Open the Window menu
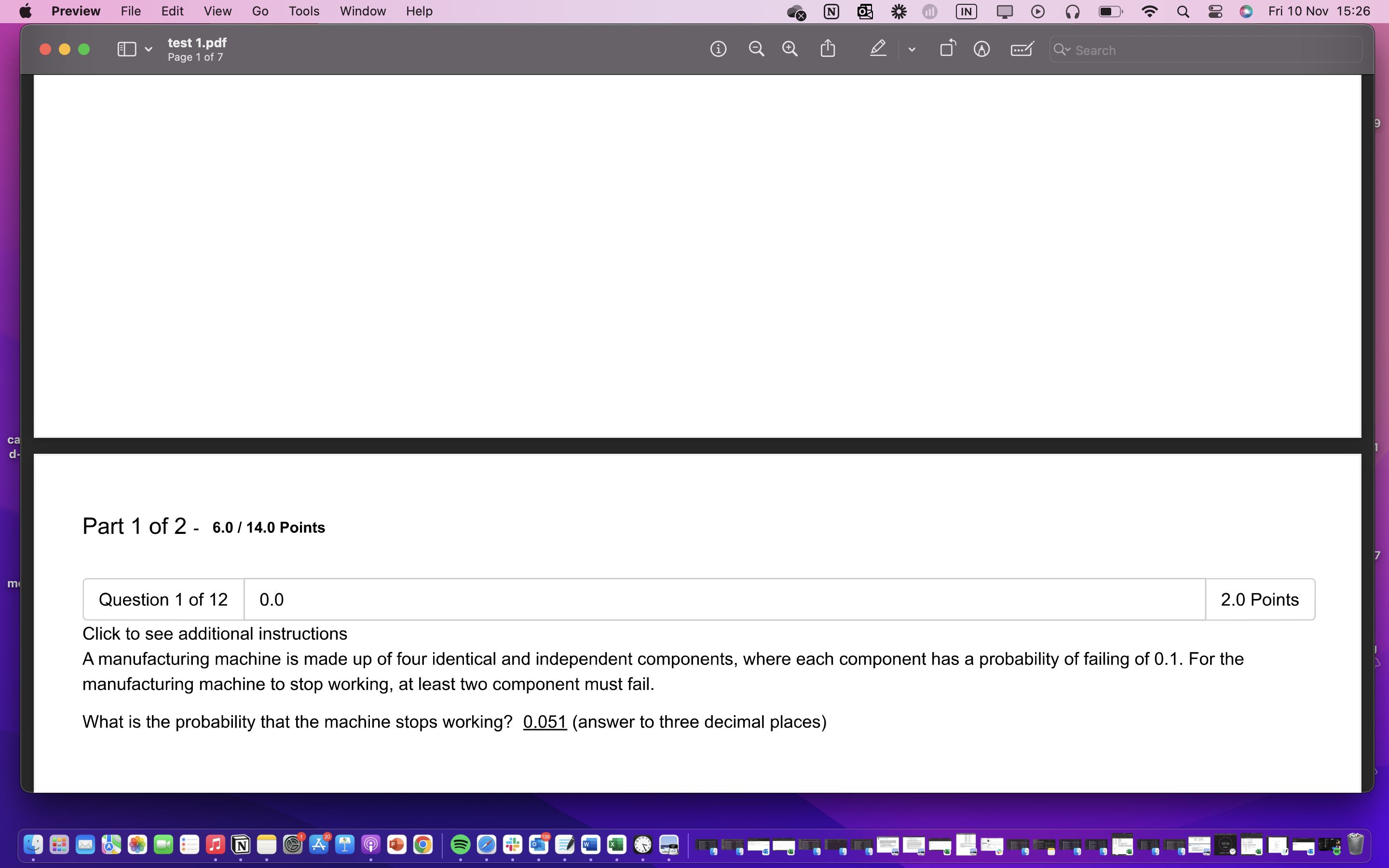 coord(362,11)
